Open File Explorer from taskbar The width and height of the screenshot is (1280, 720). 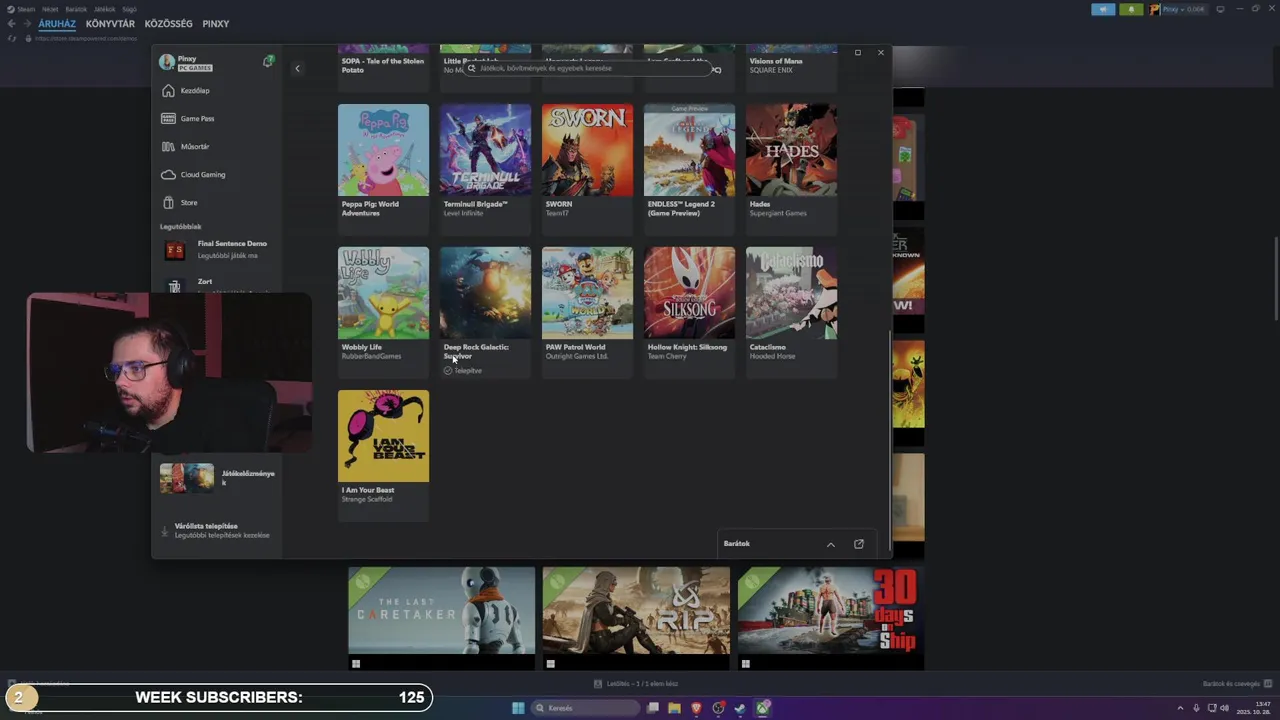[x=674, y=708]
